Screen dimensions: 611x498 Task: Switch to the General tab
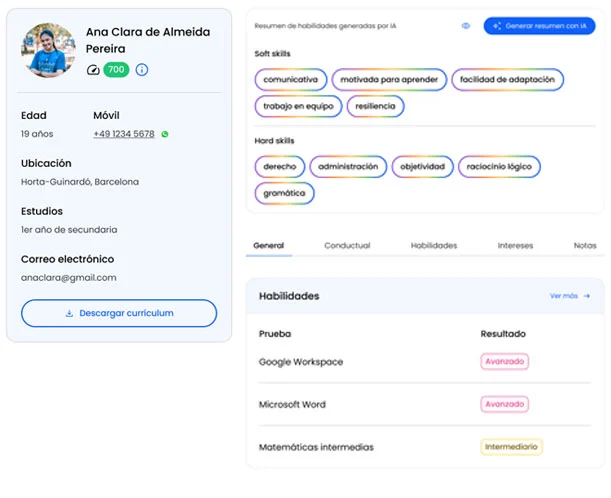pos(269,245)
